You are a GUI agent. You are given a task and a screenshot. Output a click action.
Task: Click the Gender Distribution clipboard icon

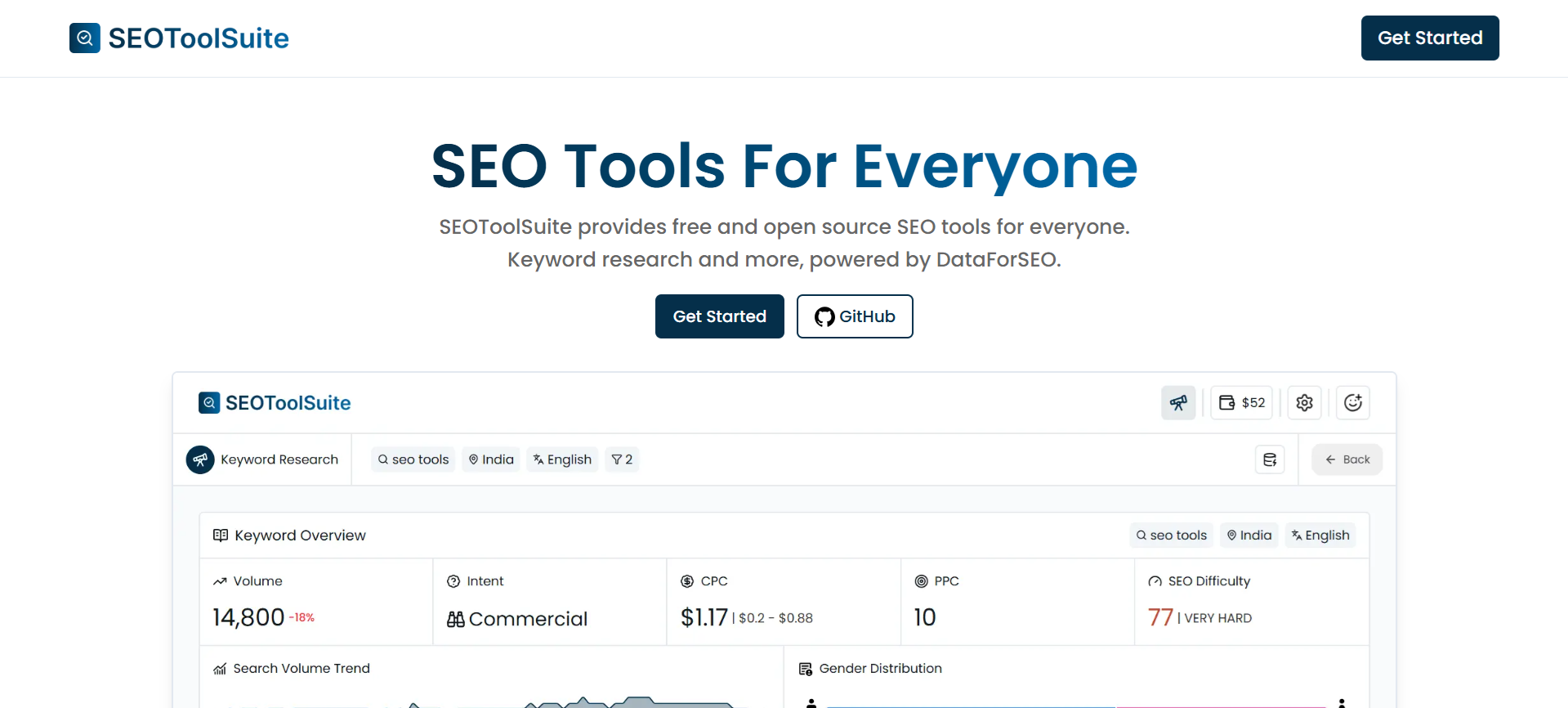click(806, 668)
